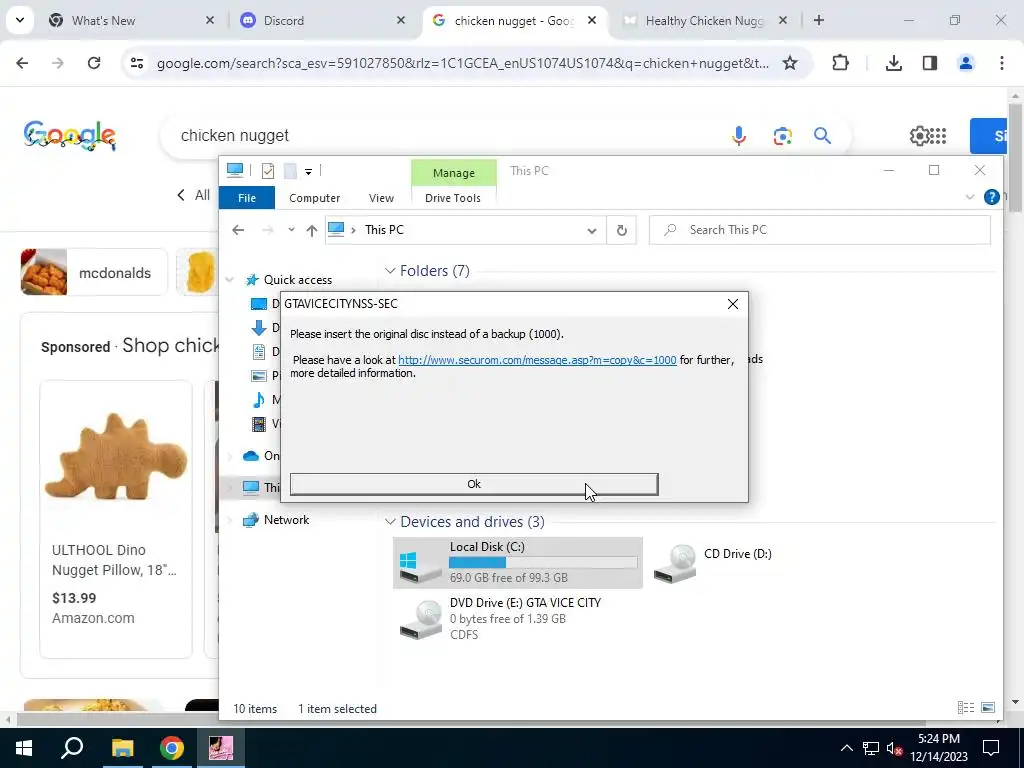Select Network in navigation pane
The image size is (1024, 768).
pos(286,520)
